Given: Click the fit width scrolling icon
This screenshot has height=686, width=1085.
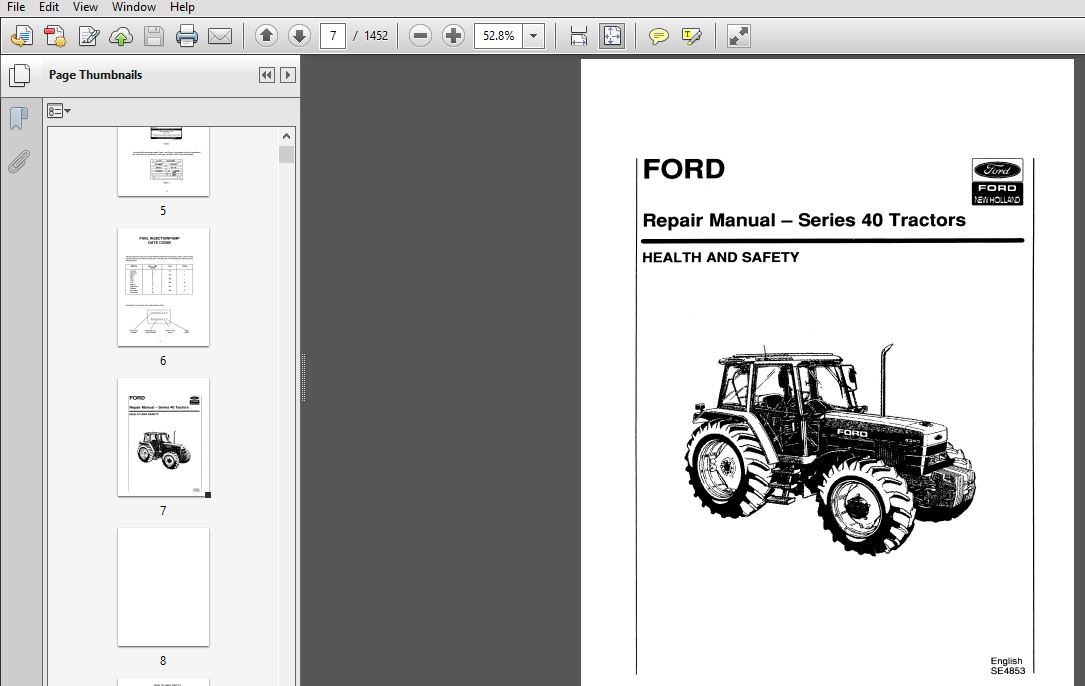Looking at the screenshot, I should 578,36.
